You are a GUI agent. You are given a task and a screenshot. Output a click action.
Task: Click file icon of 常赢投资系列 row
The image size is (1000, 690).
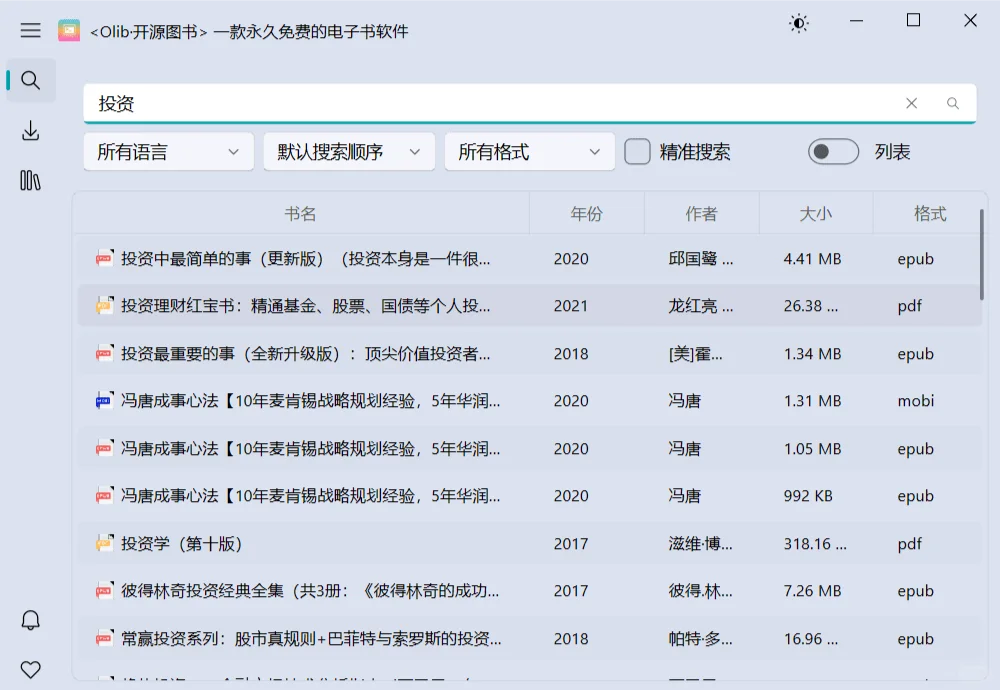pos(105,638)
